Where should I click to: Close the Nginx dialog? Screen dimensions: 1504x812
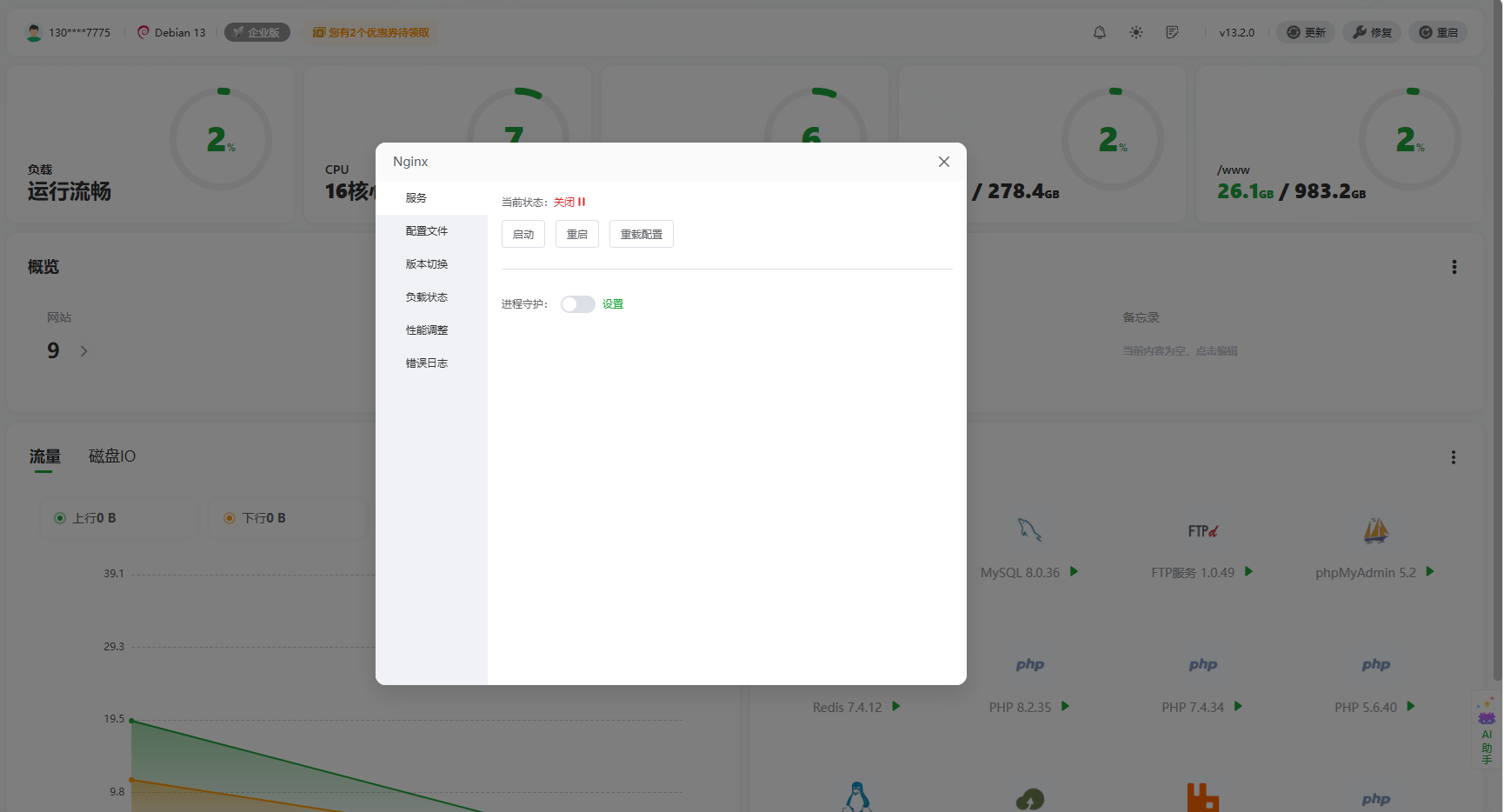[944, 162]
